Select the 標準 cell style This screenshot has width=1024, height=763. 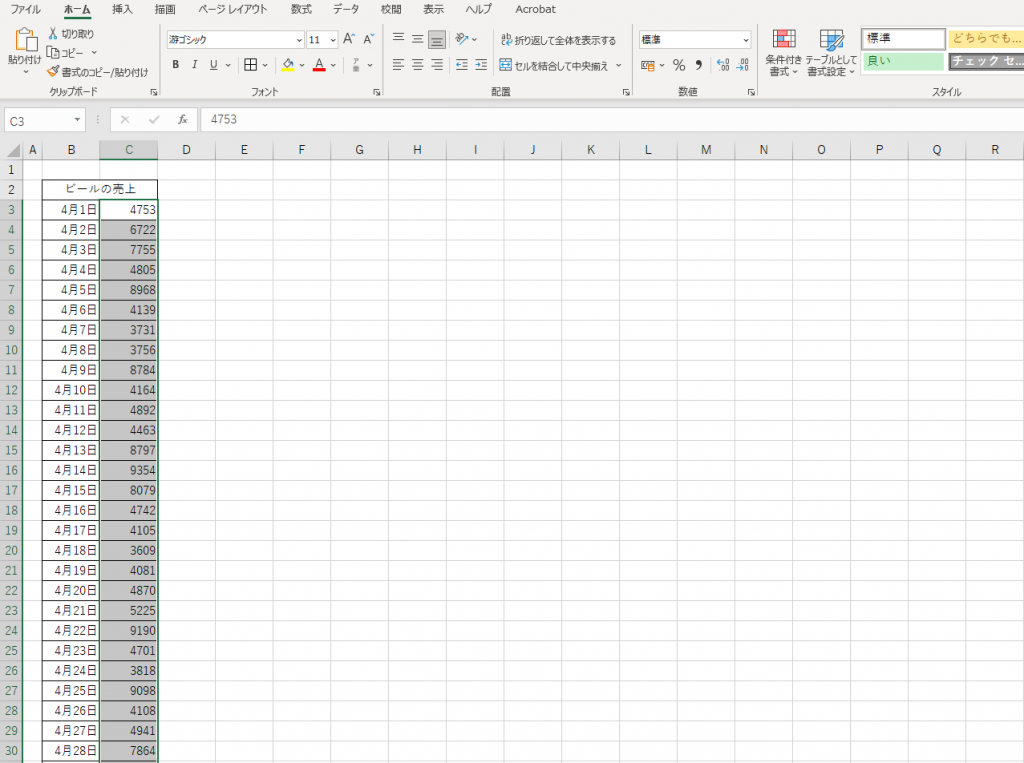click(903, 39)
